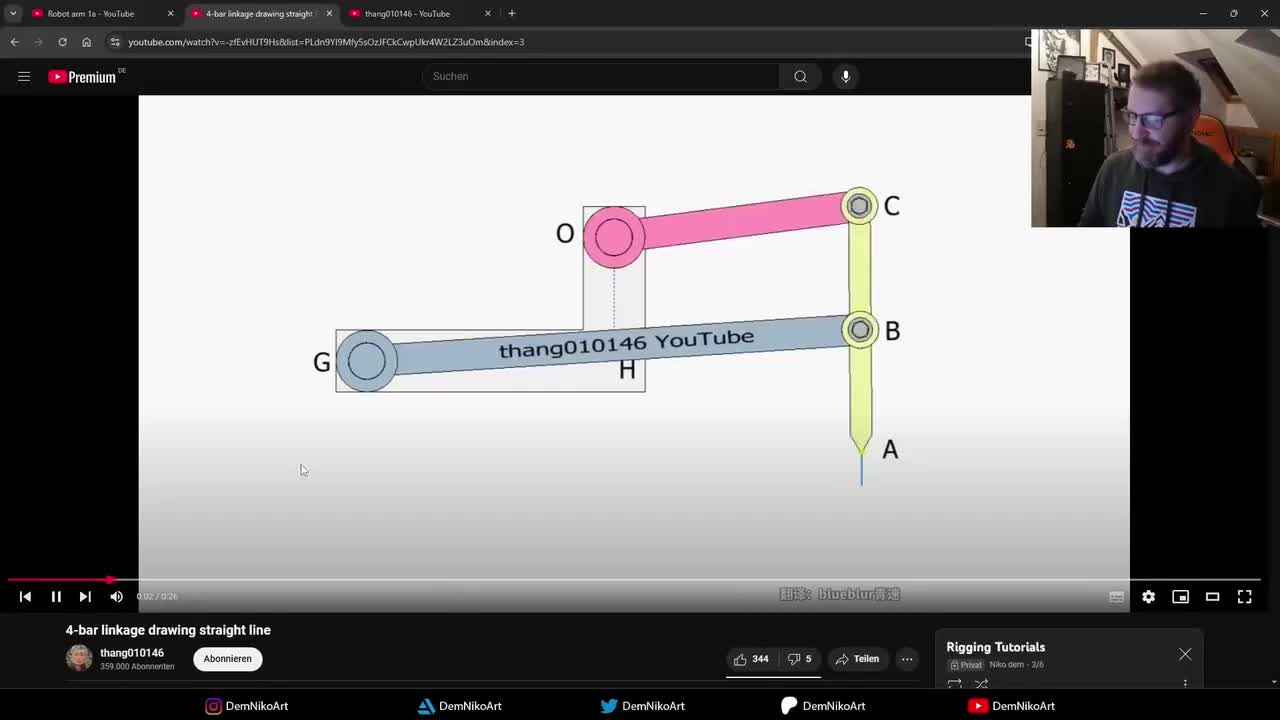Viewport: 1280px width, 720px height.
Task: Like the video with 344 likes
Action: [x=750, y=659]
